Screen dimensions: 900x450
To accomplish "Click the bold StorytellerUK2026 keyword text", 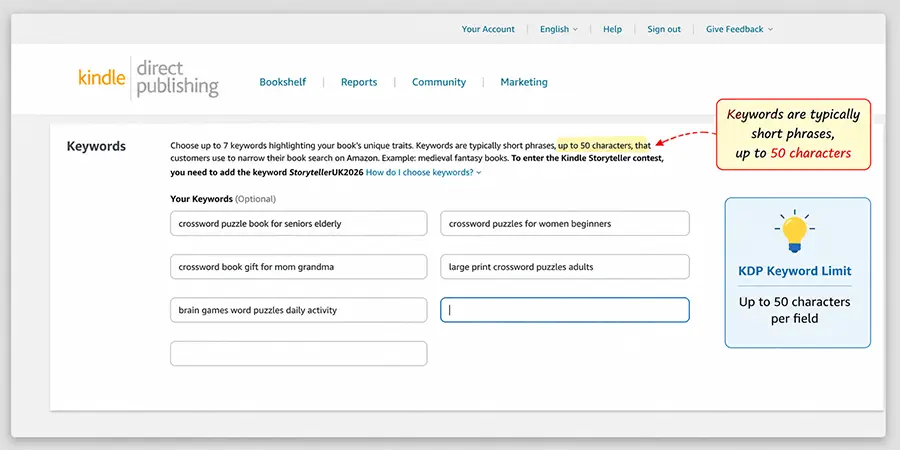I will [x=326, y=172].
